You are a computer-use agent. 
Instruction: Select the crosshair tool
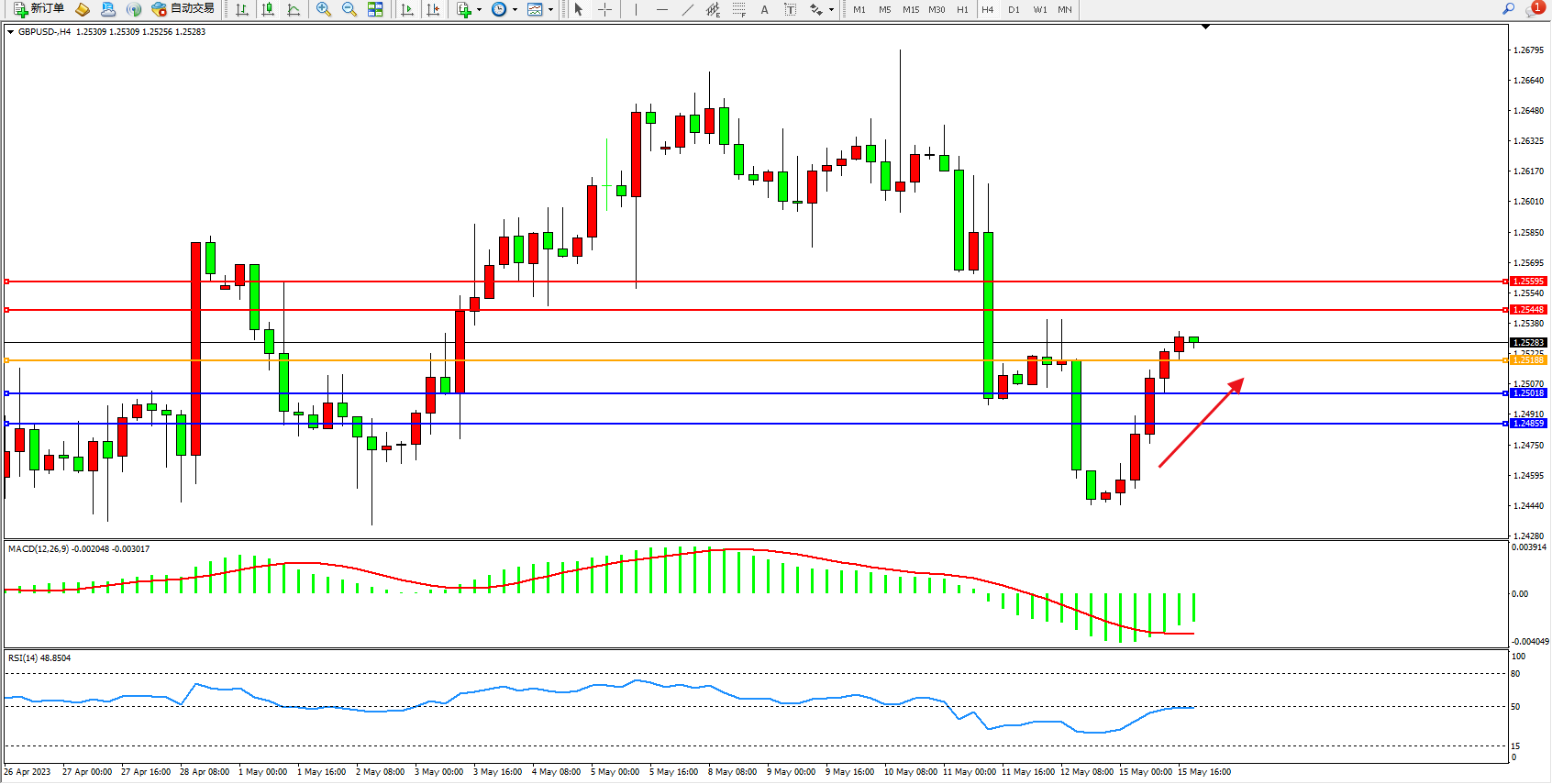(605, 9)
